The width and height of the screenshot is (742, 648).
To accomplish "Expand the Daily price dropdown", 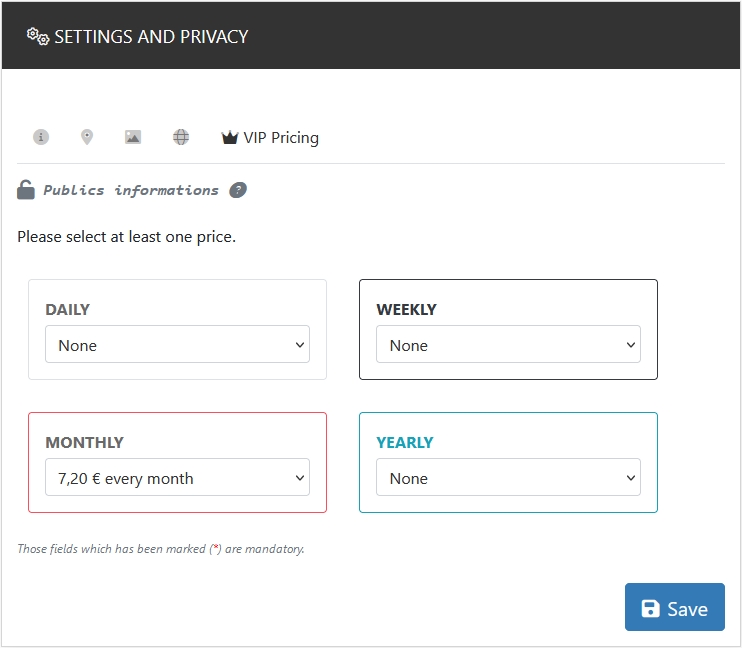I will pos(177,345).
